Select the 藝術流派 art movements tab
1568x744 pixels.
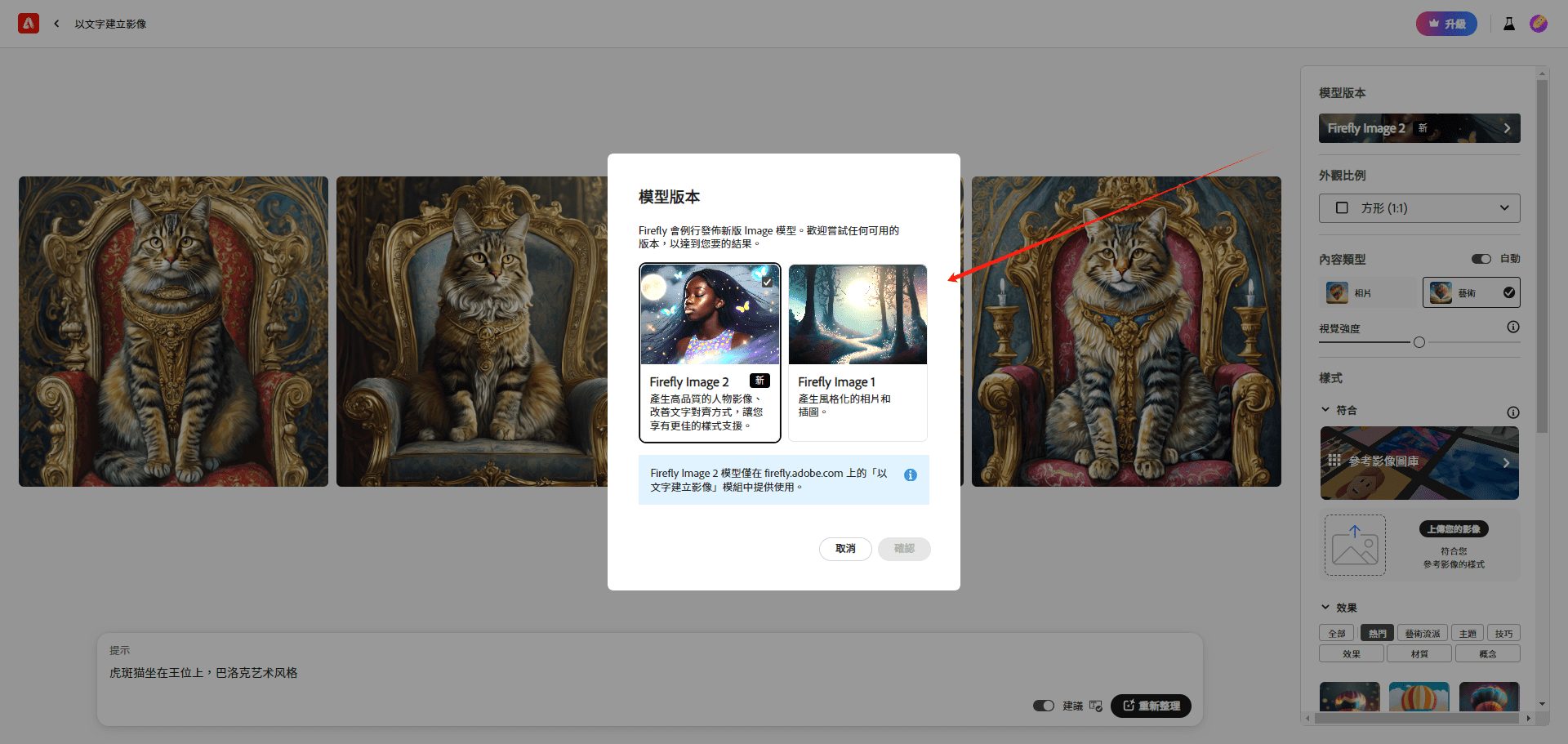tap(1423, 633)
